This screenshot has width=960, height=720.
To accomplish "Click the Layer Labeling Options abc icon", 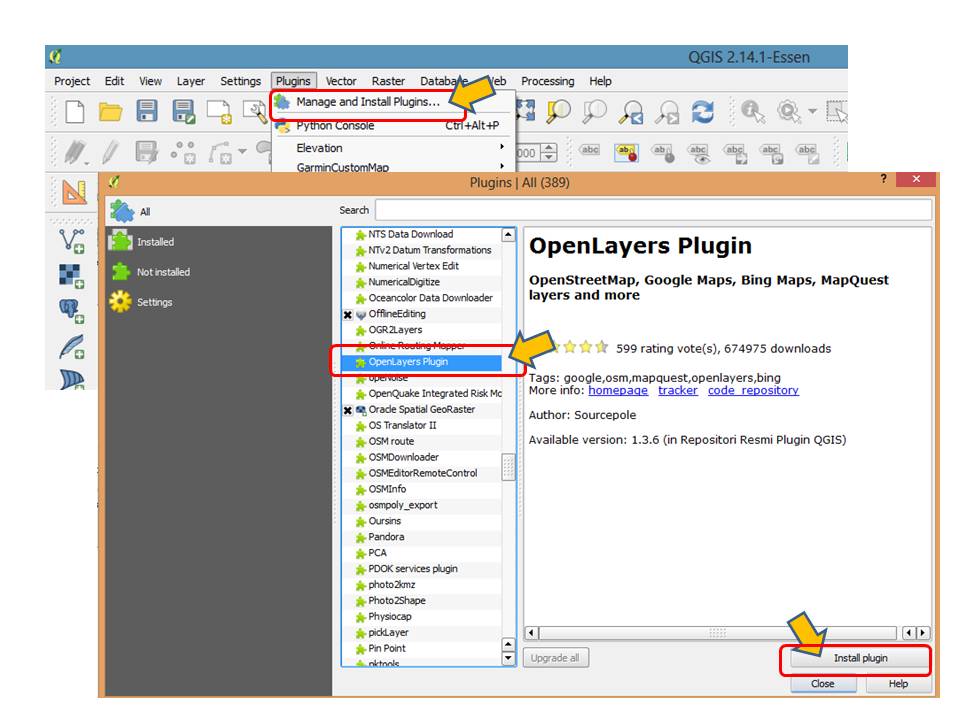I will 590,151.
